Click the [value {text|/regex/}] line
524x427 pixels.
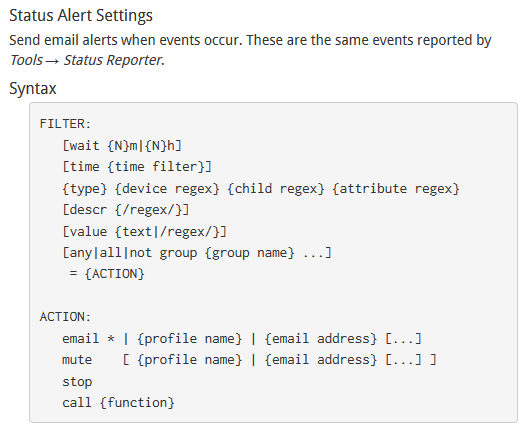tap(144, 232)
